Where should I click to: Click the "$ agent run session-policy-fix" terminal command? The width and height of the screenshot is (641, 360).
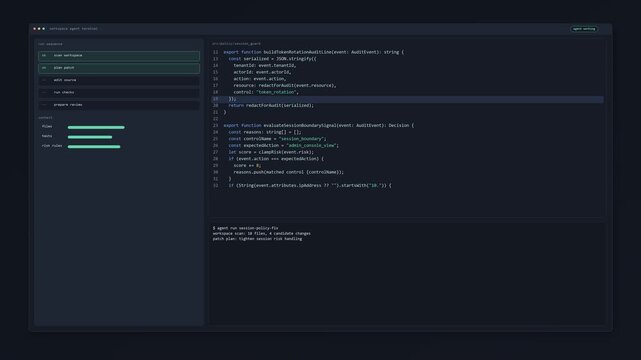click(245, 228)
